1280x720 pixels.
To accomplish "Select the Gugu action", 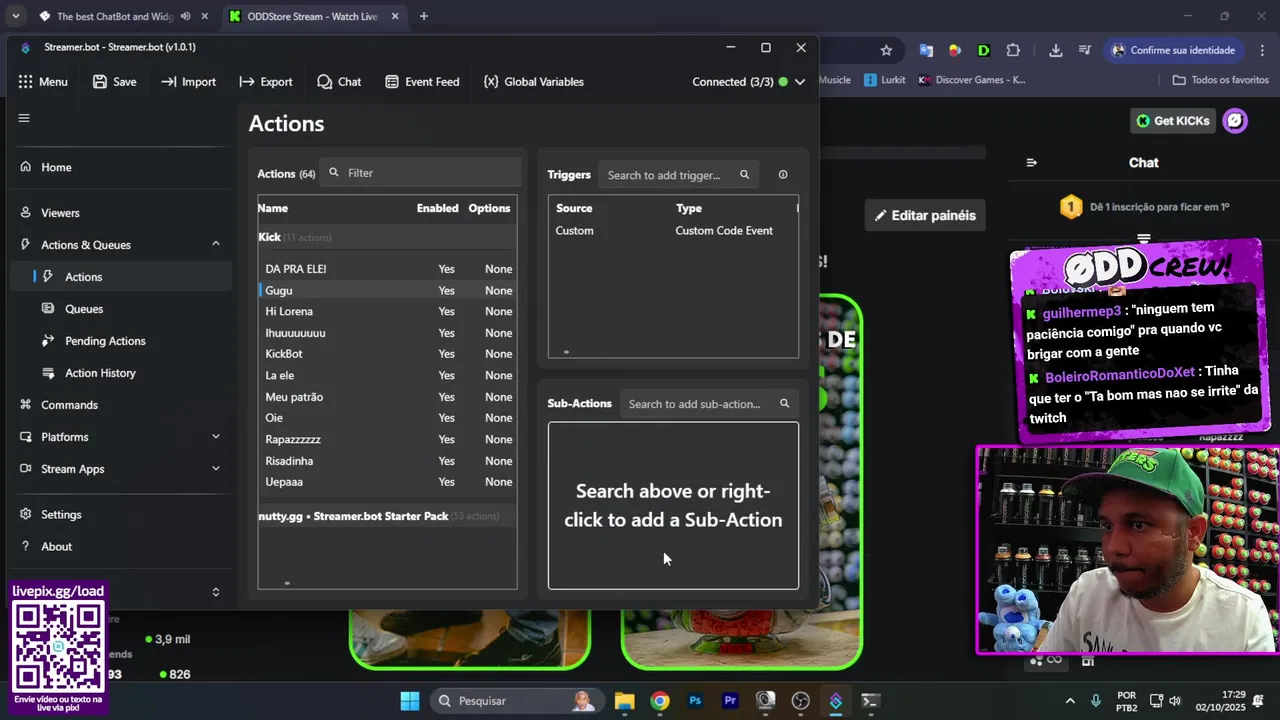I will (387, 290).
